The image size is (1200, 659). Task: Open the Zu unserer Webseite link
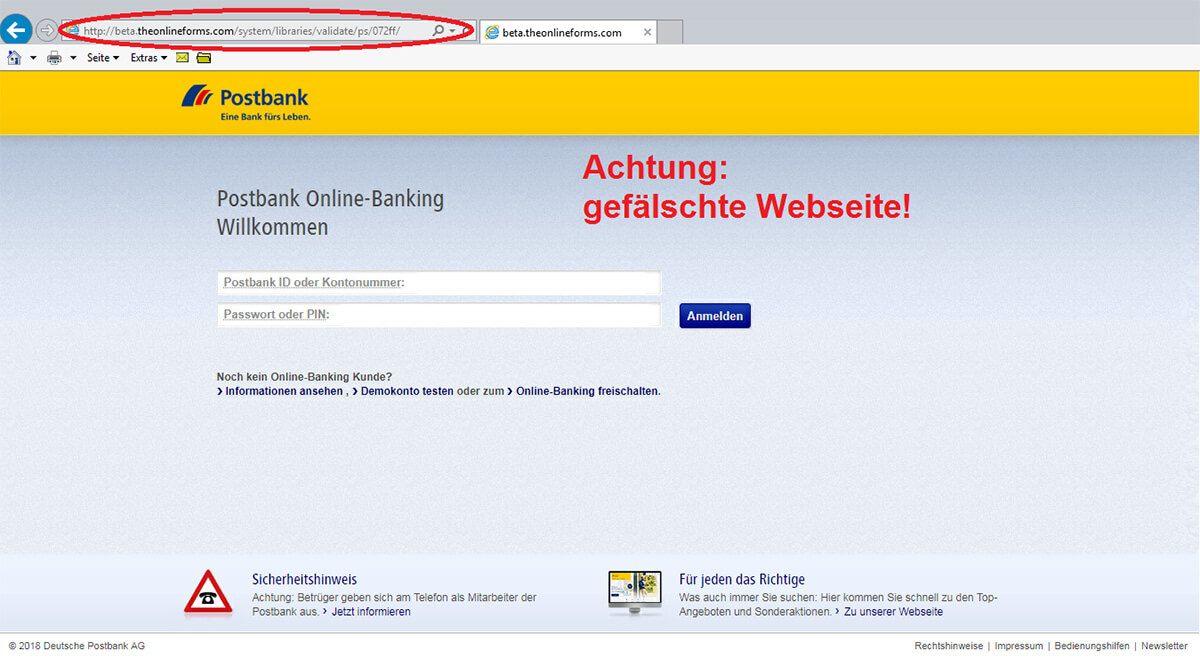[893, 612]
